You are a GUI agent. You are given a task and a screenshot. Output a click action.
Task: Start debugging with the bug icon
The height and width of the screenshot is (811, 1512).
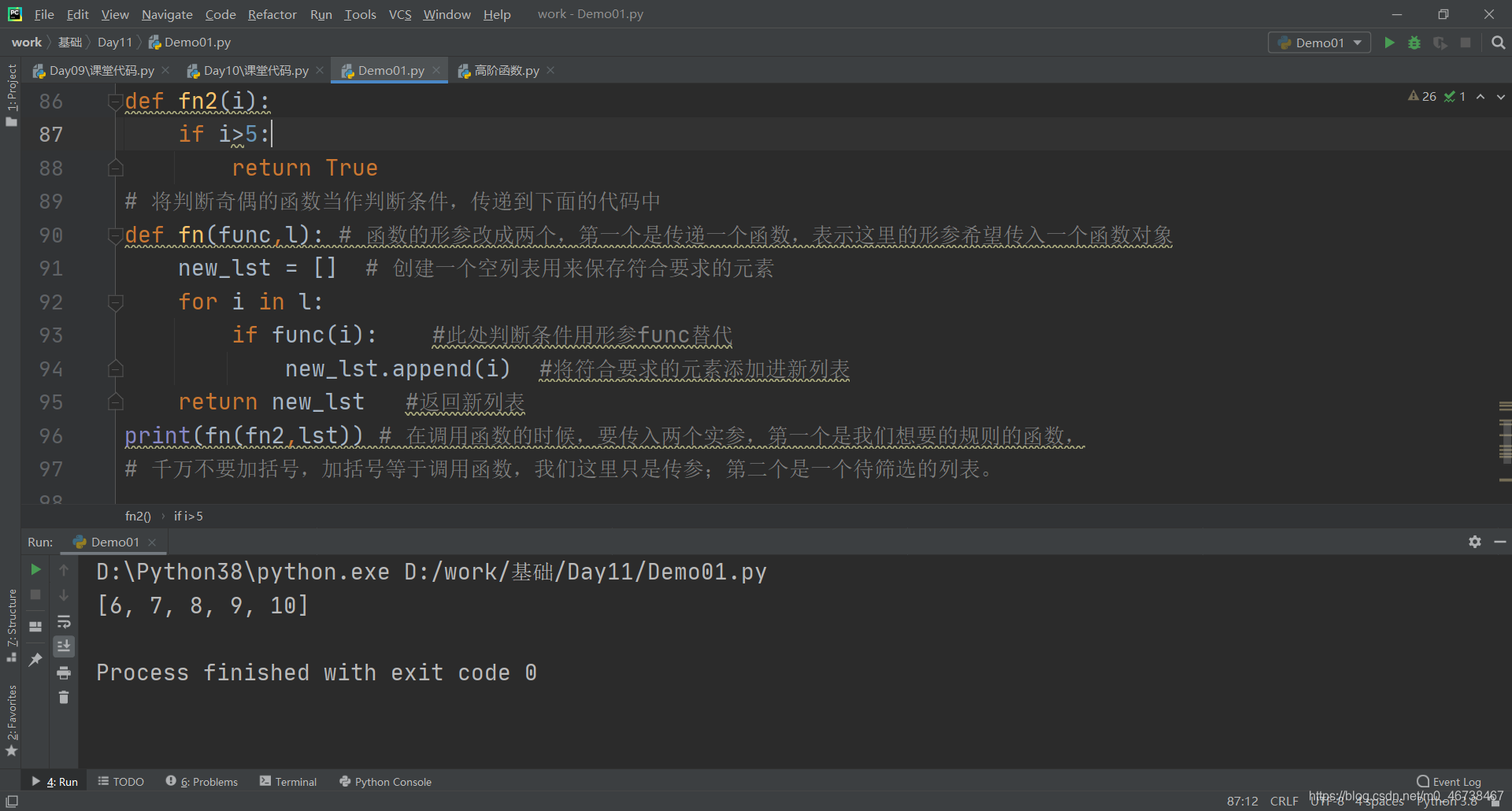click(x=1414, y=43)
